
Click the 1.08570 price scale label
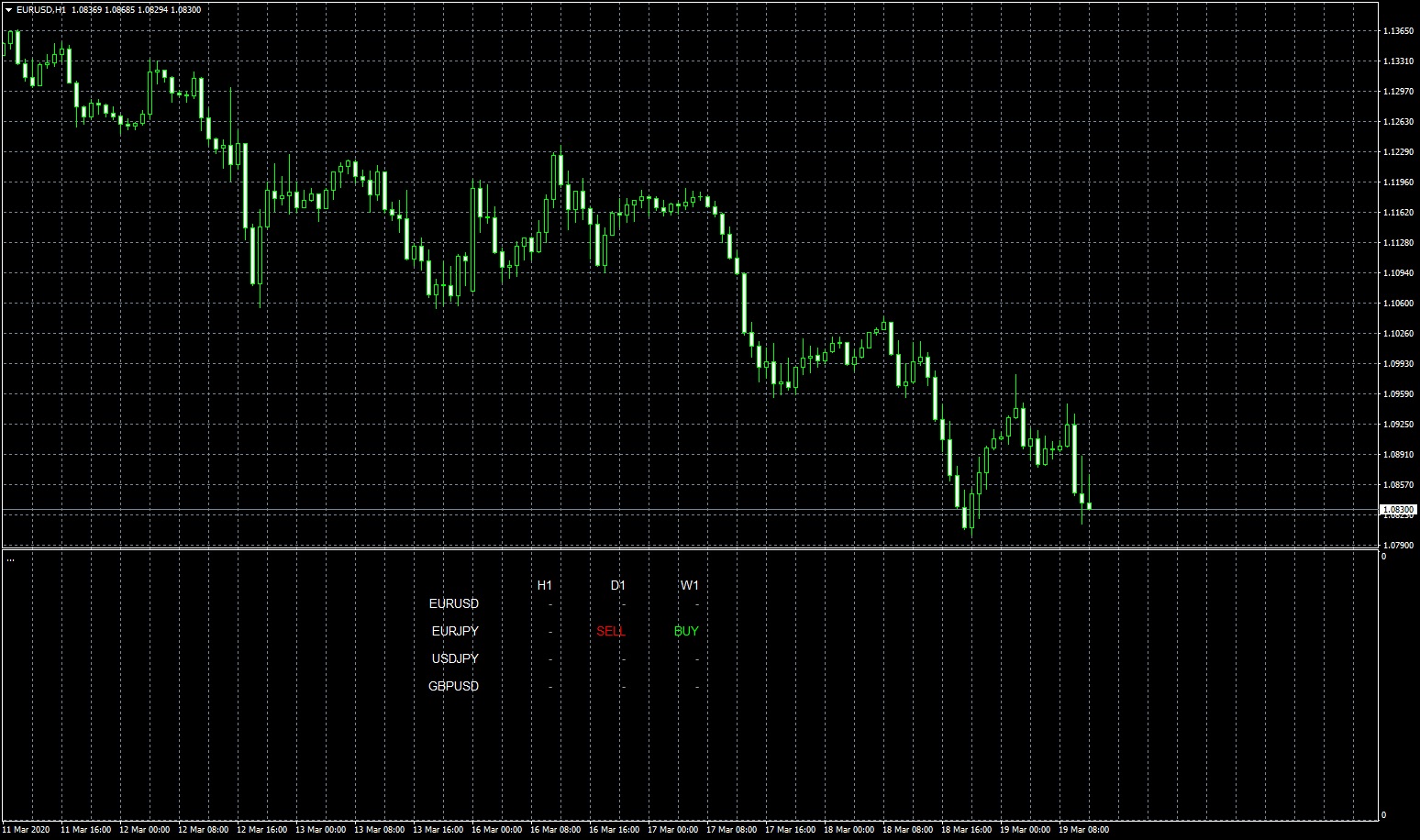tap(1398, 485)
